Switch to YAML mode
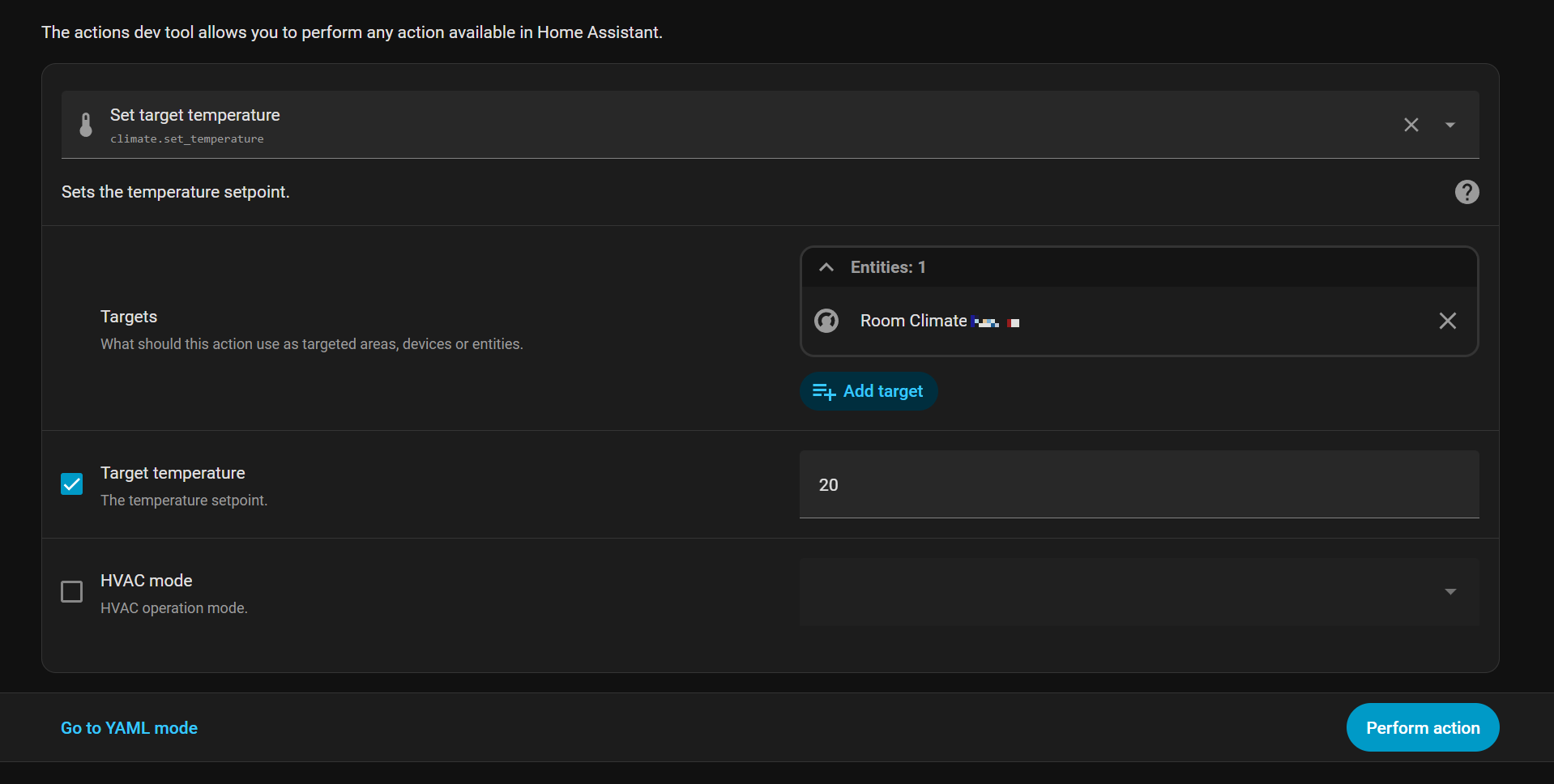 click(129, 728)
